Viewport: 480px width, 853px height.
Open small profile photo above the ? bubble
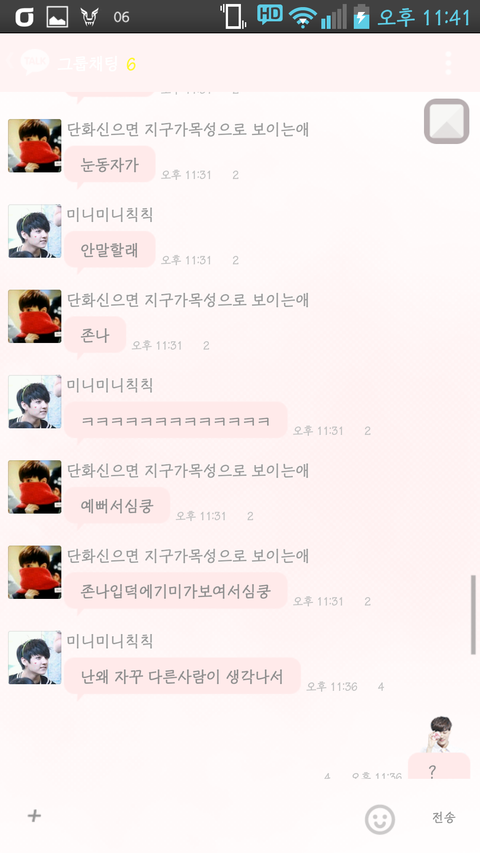[x=441, y=734]
